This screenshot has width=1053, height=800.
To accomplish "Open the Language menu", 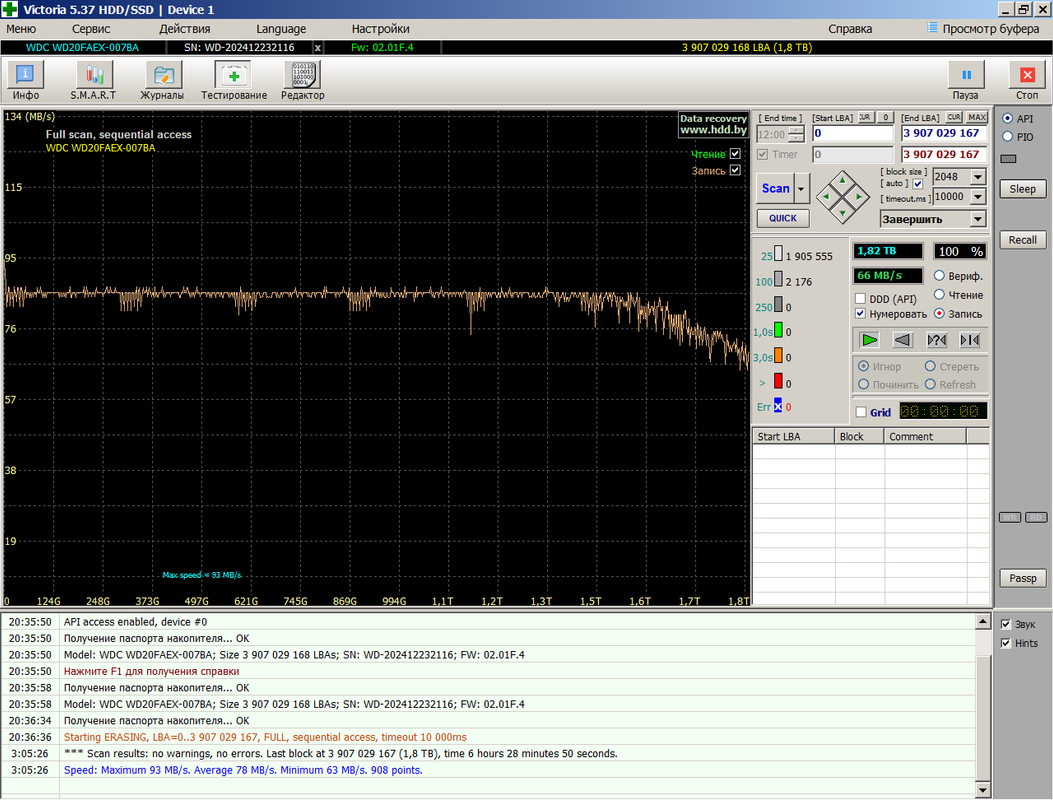I will (281, 29).
